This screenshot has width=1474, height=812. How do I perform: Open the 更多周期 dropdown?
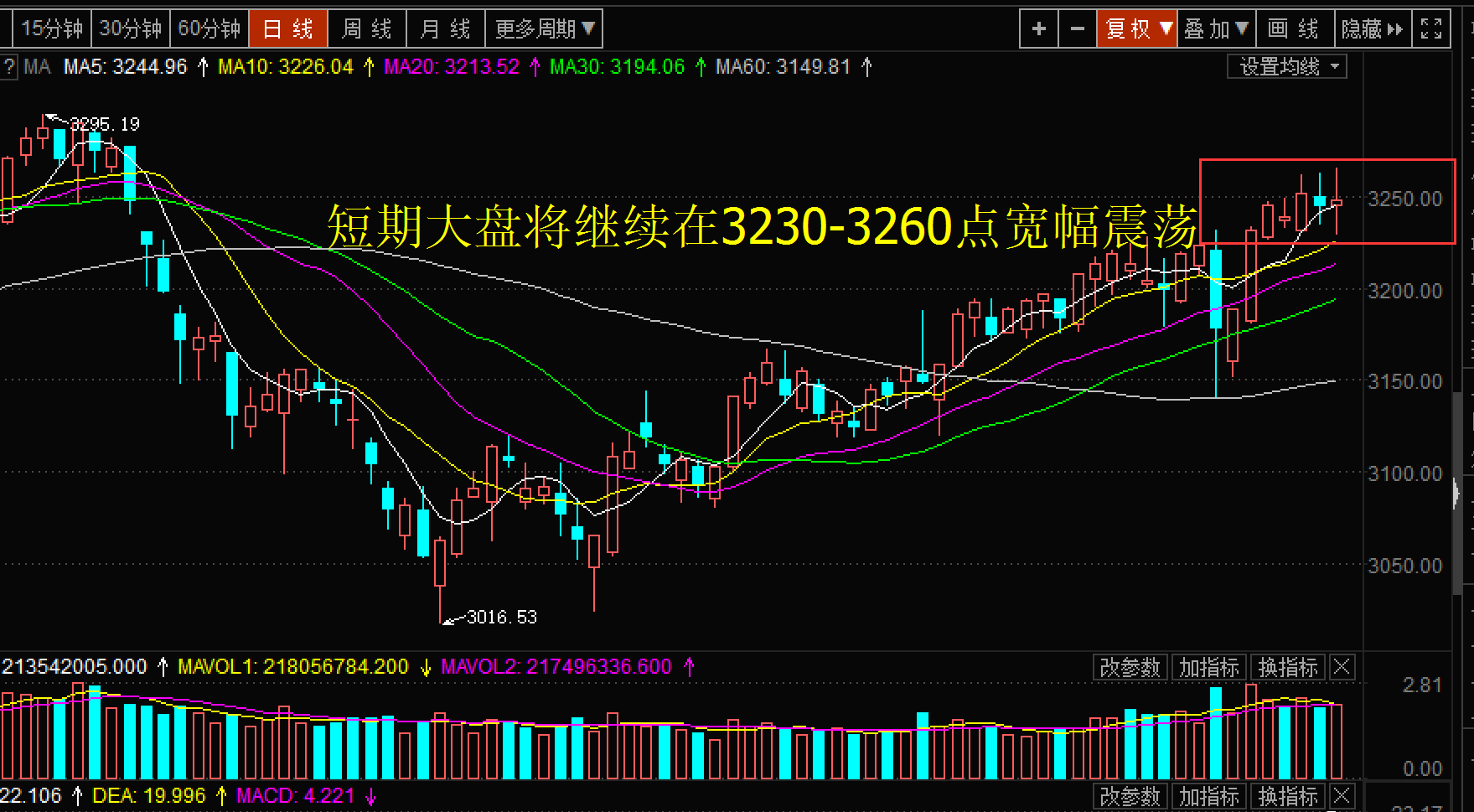544,29
